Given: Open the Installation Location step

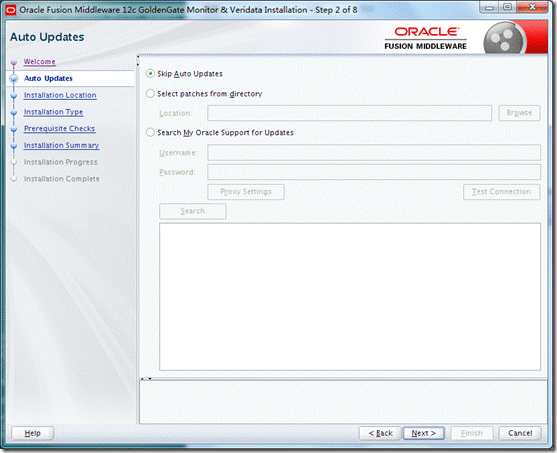Looking at the screenshot, I should point(60,95).
